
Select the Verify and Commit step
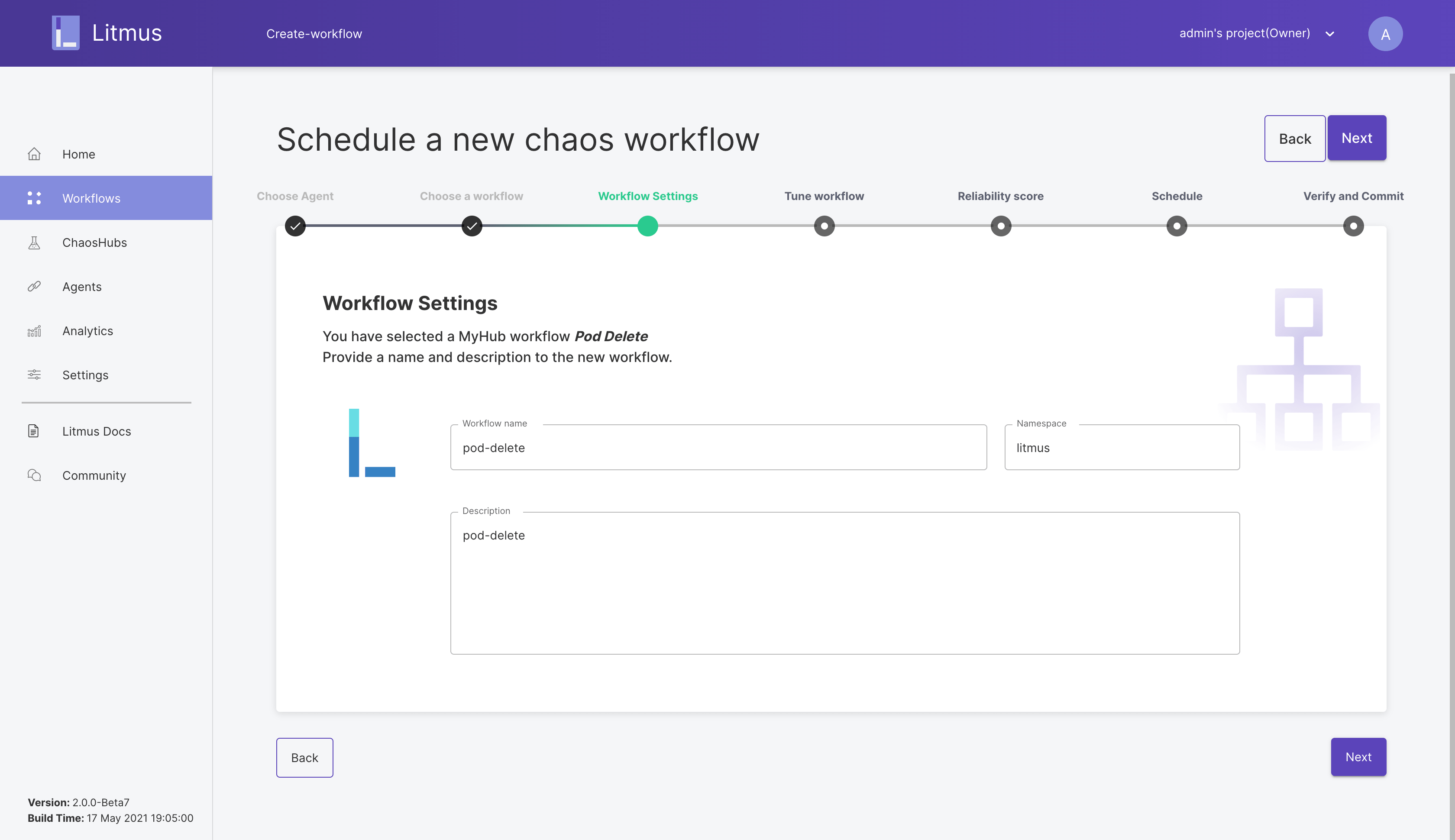(1353, 196)
